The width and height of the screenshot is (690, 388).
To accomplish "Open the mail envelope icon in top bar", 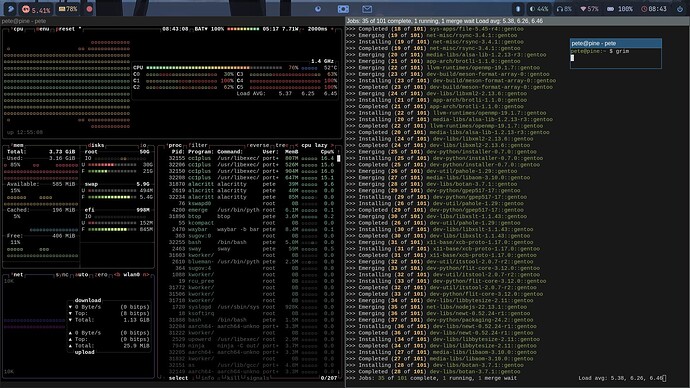I will click(x=367, y=9).
